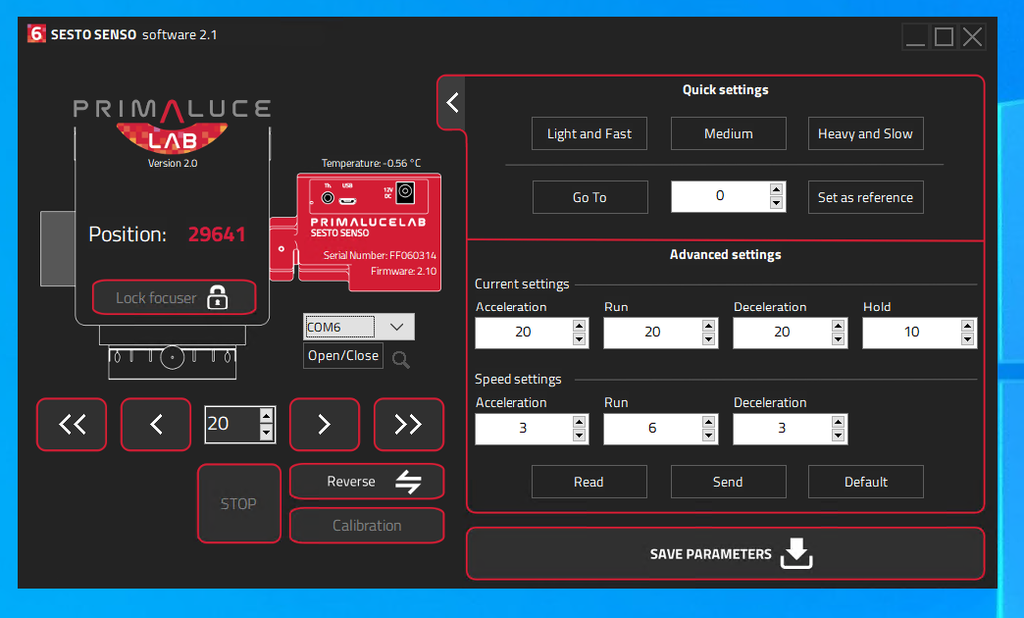Decrease Speed settings Acceleration value
This screenshot has width=1024, height=618.
tap(579, 435)
